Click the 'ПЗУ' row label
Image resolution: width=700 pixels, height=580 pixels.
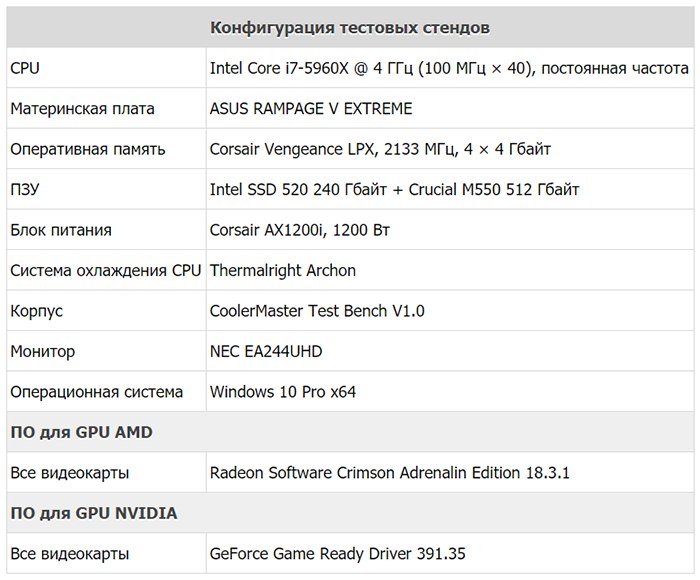point(25,190)
